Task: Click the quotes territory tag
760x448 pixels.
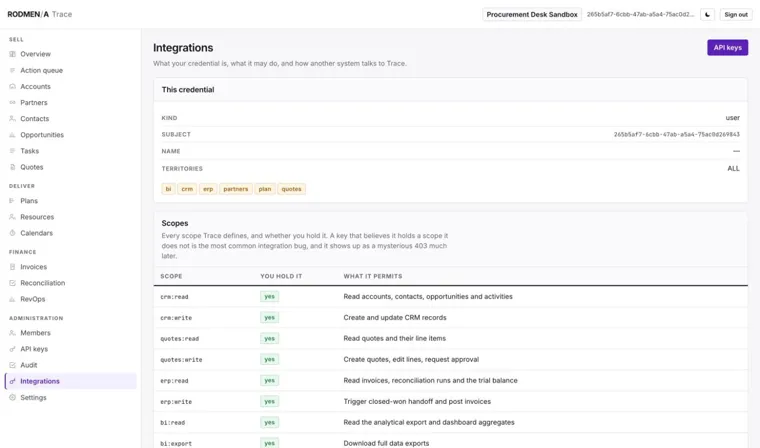Action: coord(291,189)
